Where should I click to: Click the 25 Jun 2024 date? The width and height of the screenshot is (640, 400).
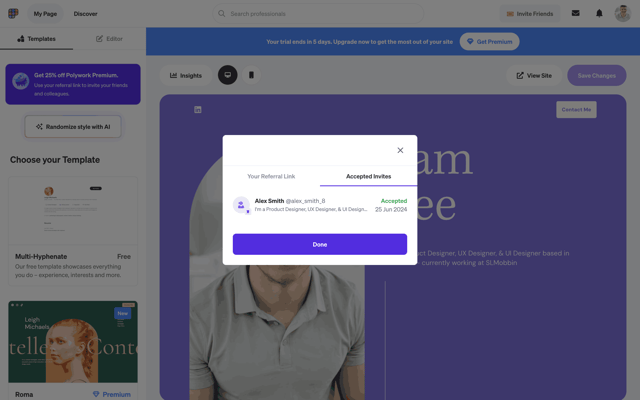[391, 209]
